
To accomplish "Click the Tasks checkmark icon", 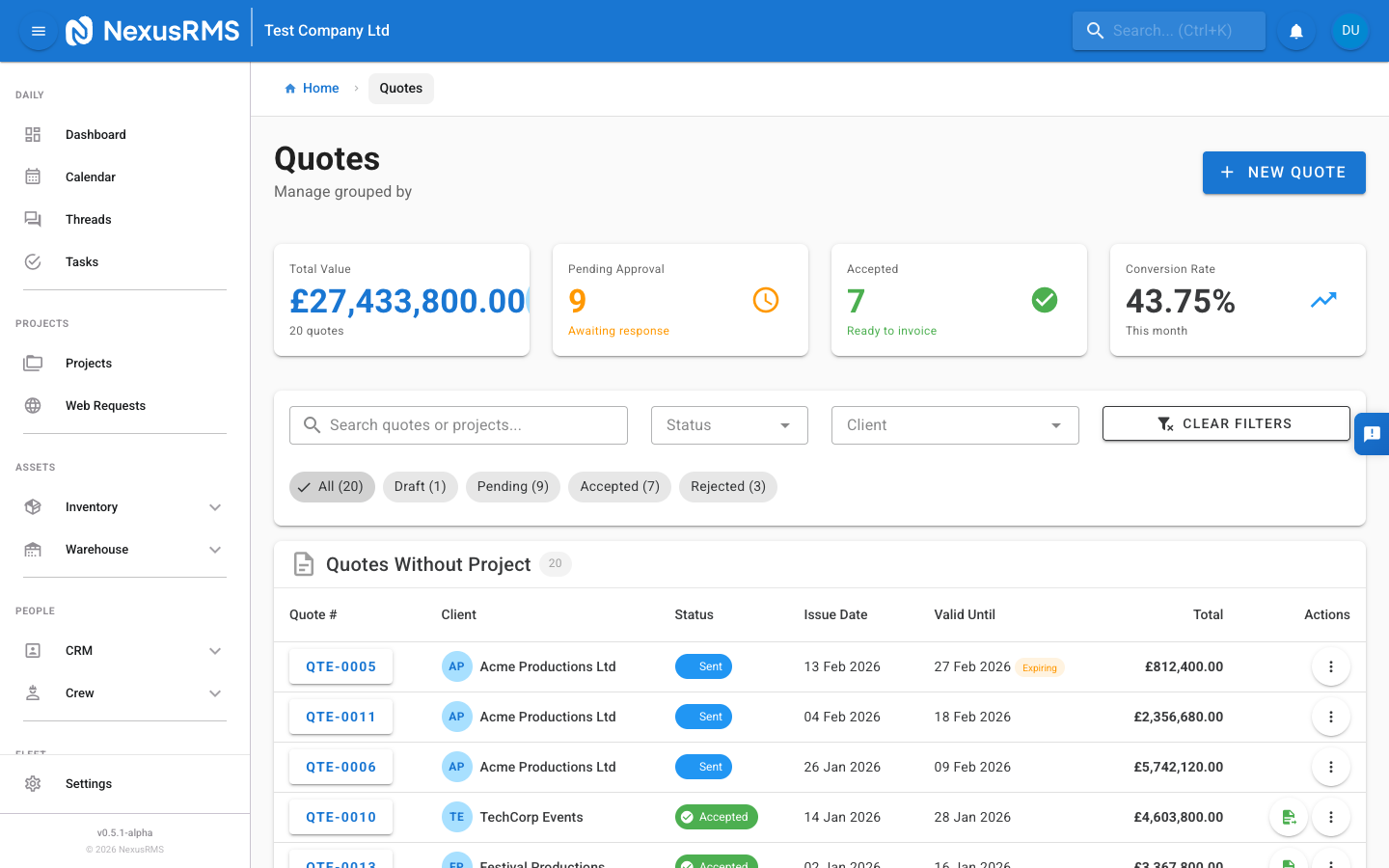I will click(x=34, y=261).
